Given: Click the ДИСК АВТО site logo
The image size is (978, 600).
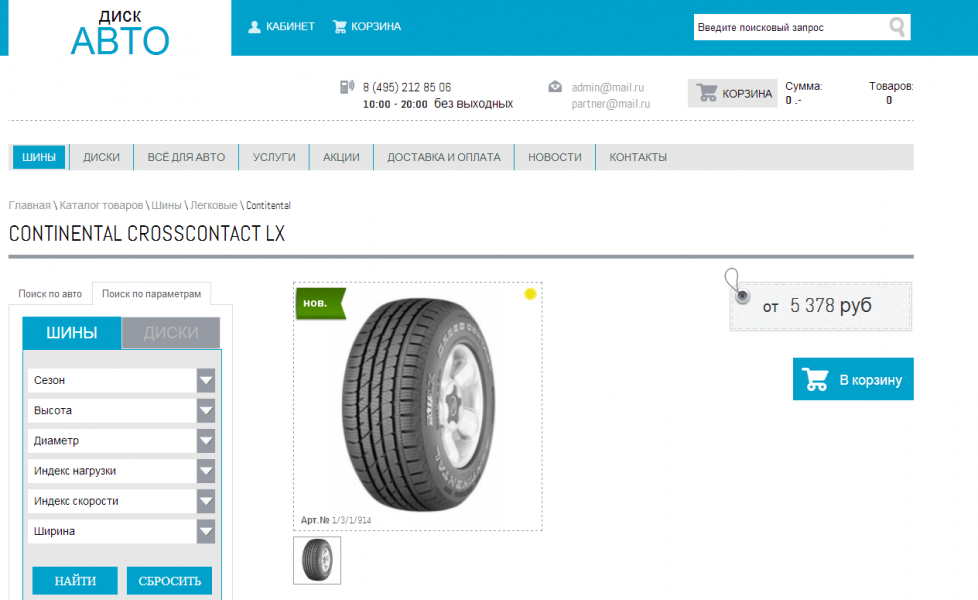Looking at the screenshot, I should coord(120,32).
